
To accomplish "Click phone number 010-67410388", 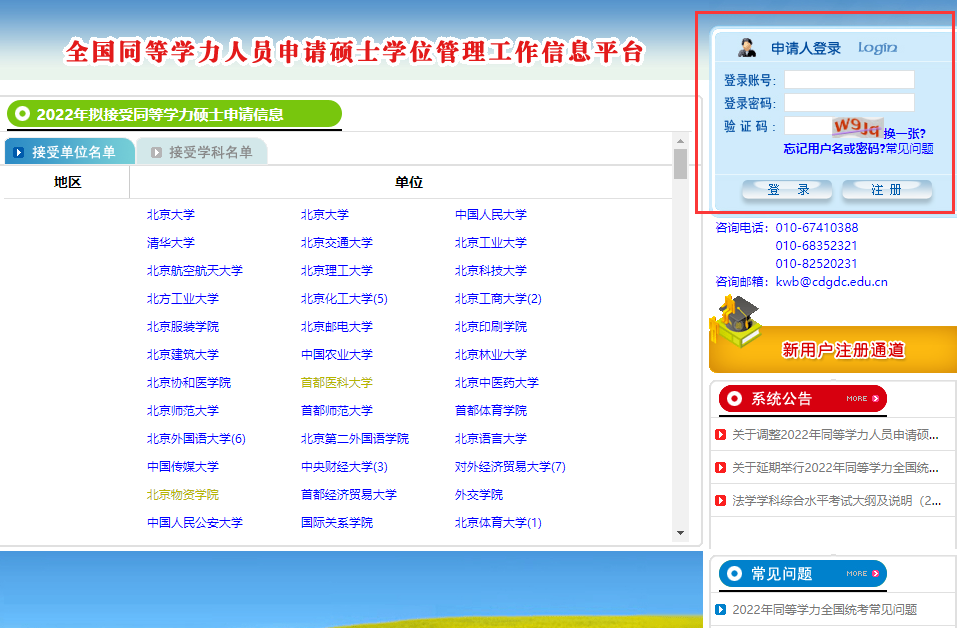I will 817,228.
